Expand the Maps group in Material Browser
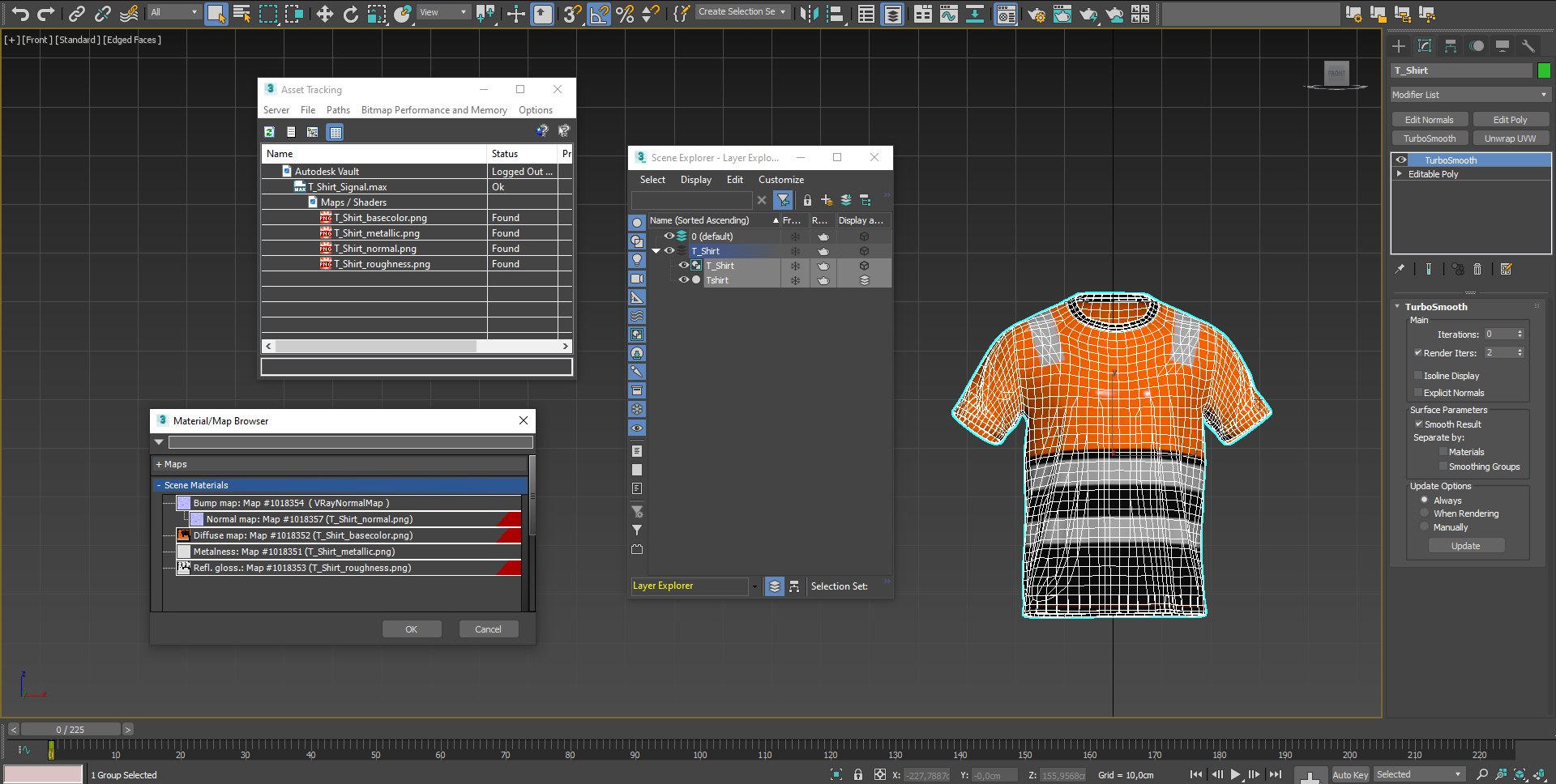This screenshot has width=1556, height=784. pyautogui.click(x=159, y=464)
